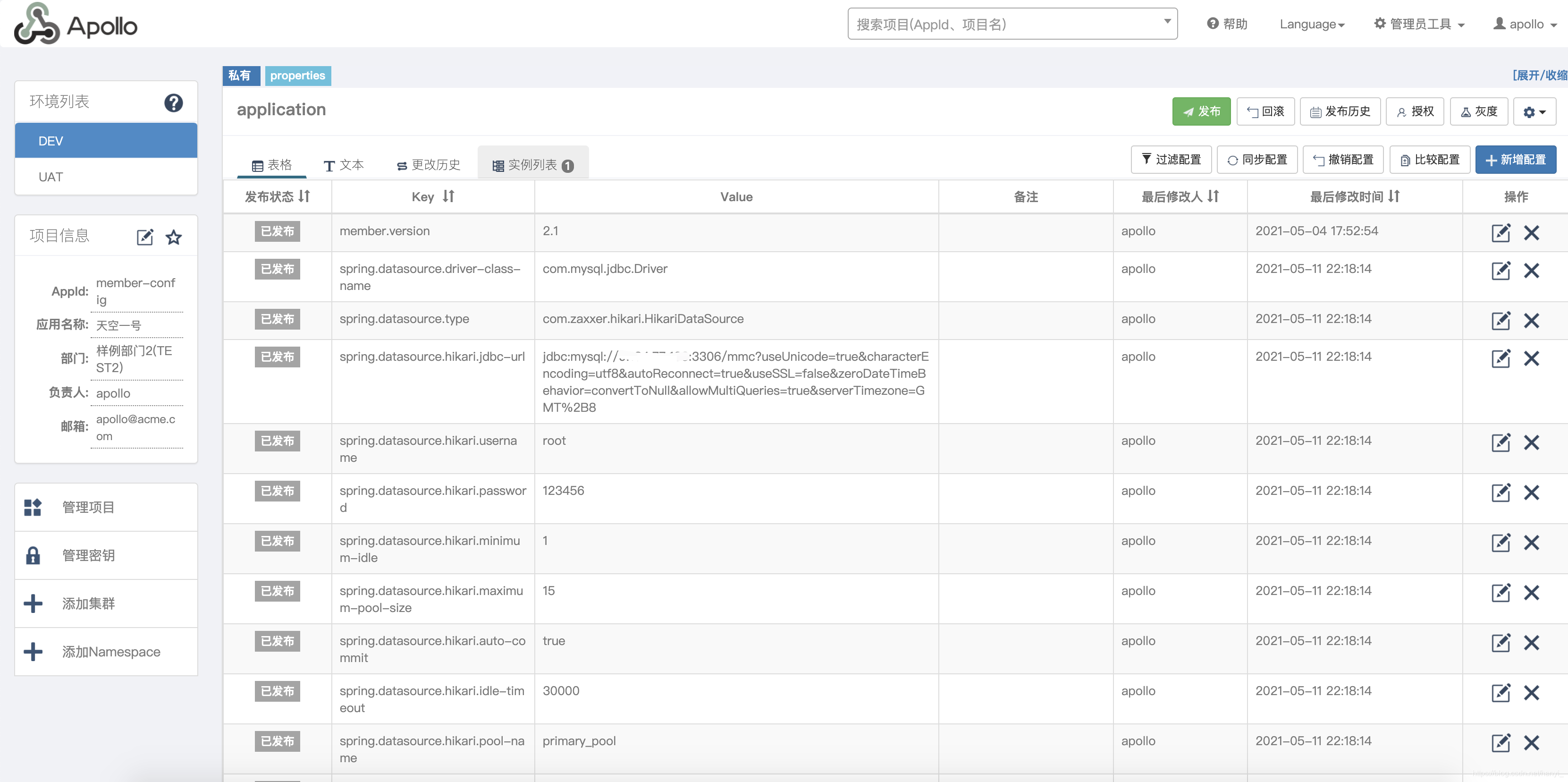Image resolution: width=1568 pixels, height=782 pixels.
Task: Delete the hikari.pool-name config row
Action: click(x=1532, y=742)
